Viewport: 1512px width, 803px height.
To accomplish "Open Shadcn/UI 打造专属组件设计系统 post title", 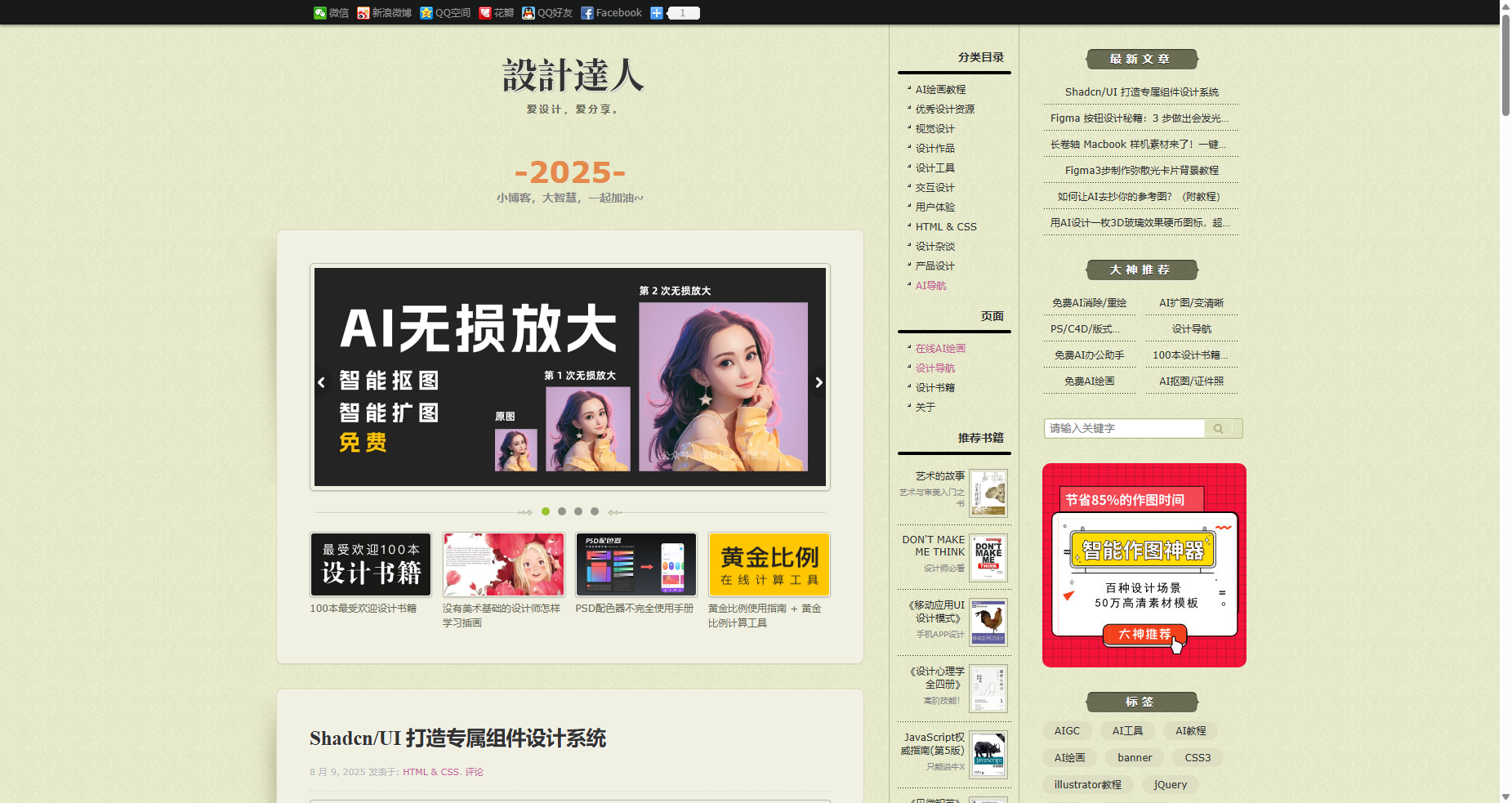I will pyautogui.click(x=457, y=738).
